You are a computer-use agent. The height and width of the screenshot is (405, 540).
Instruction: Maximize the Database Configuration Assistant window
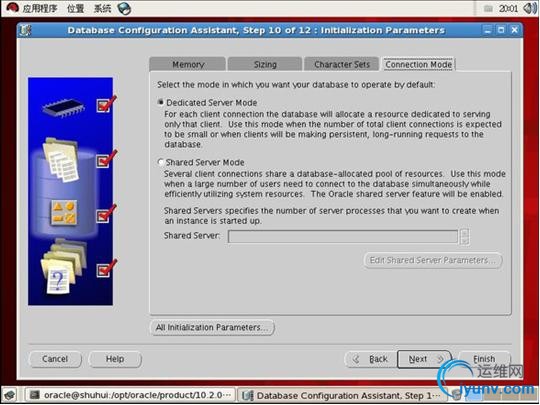501,30
